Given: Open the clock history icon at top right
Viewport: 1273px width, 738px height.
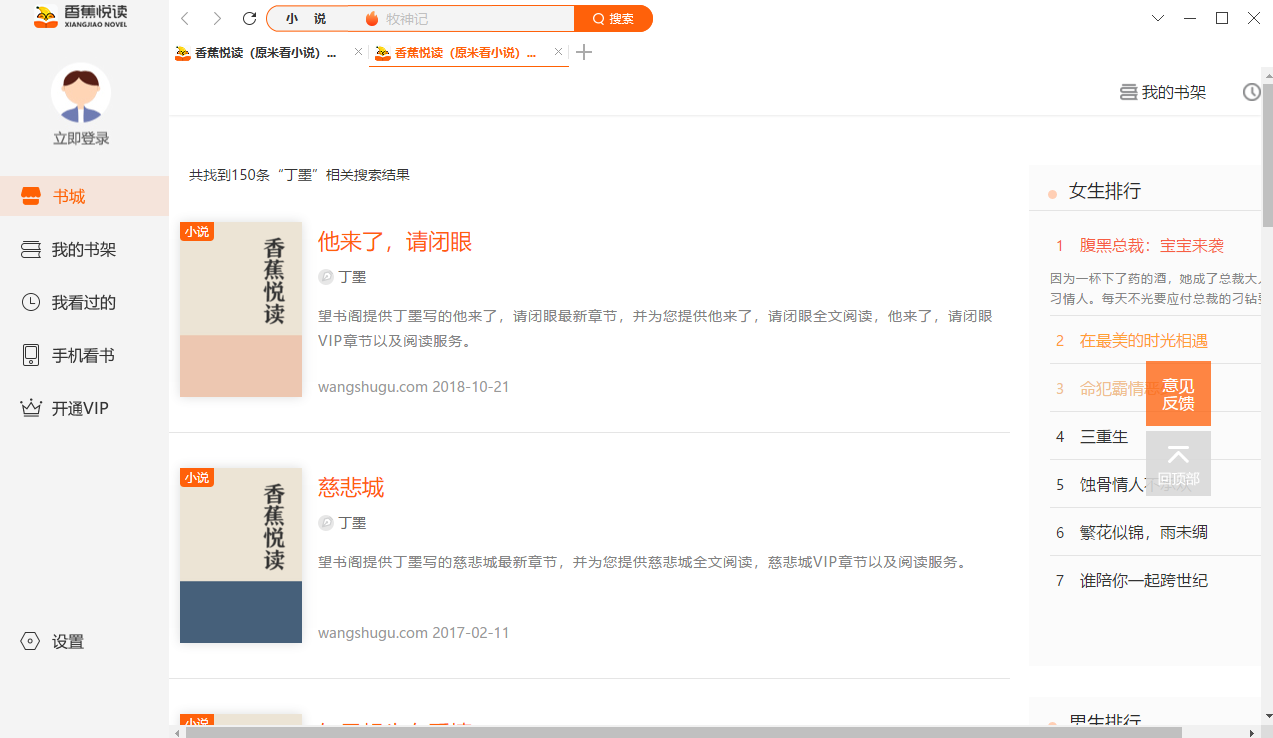Looking at the screenshot, I should click(x=1252, y=92).
